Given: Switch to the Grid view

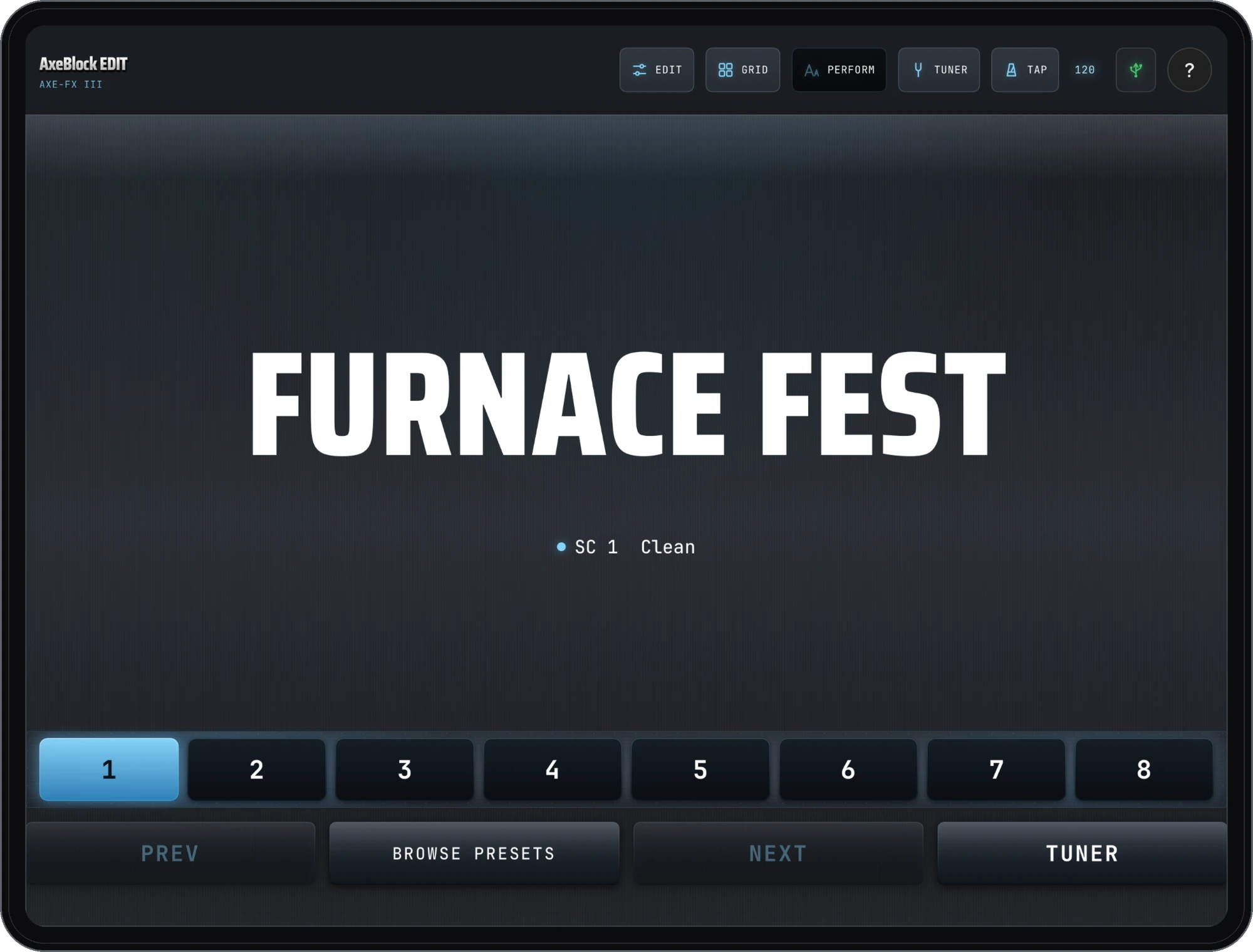Looking at the screenshot, I should pyautogui.click(x=742, y=70).
